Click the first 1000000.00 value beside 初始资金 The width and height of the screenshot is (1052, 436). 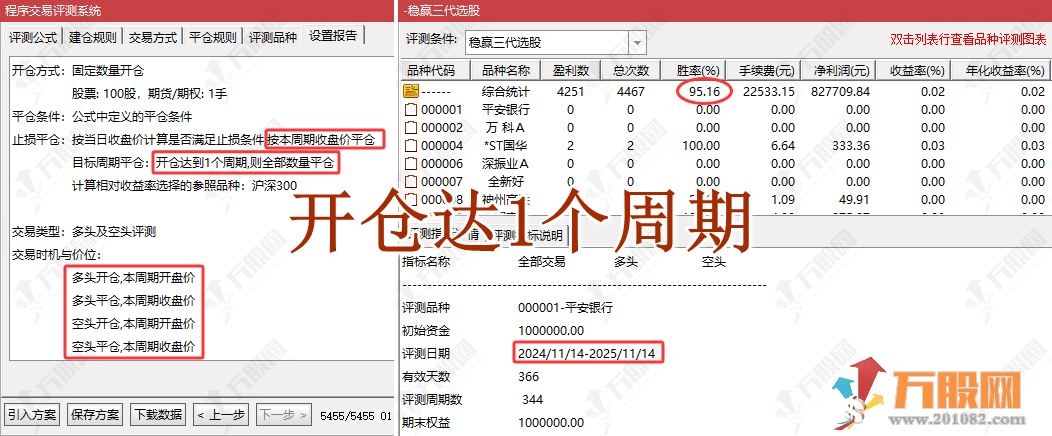(x=551, y=331)
